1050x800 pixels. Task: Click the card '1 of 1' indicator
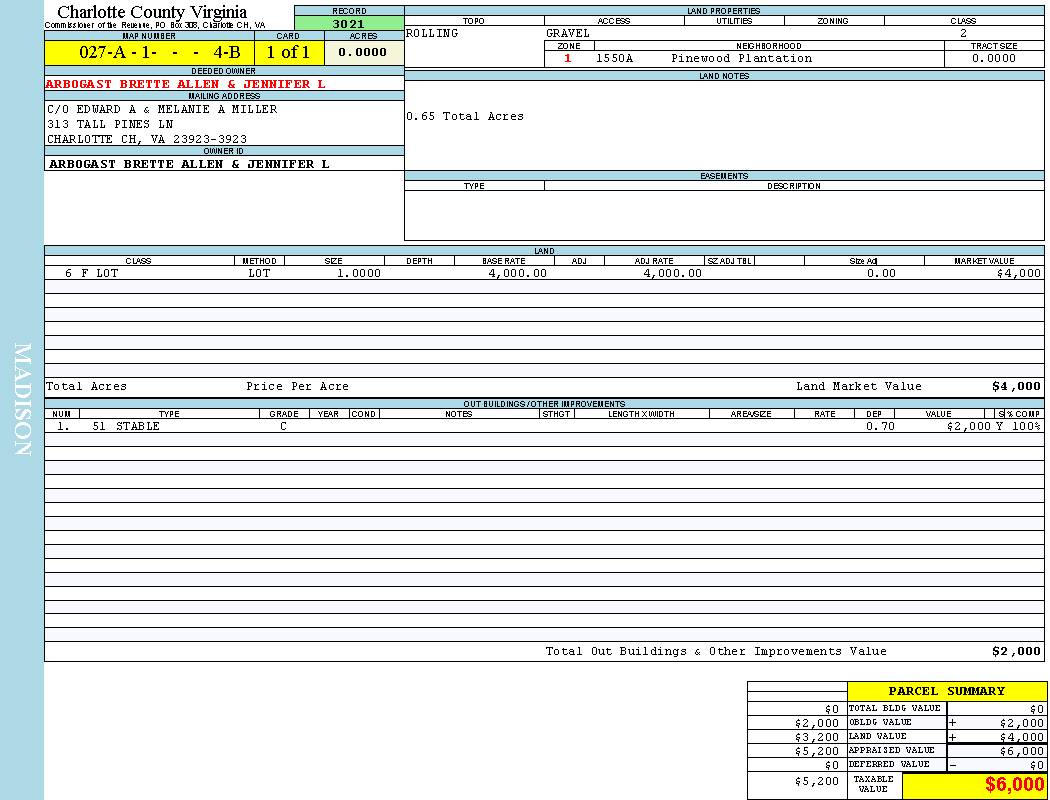288,53
